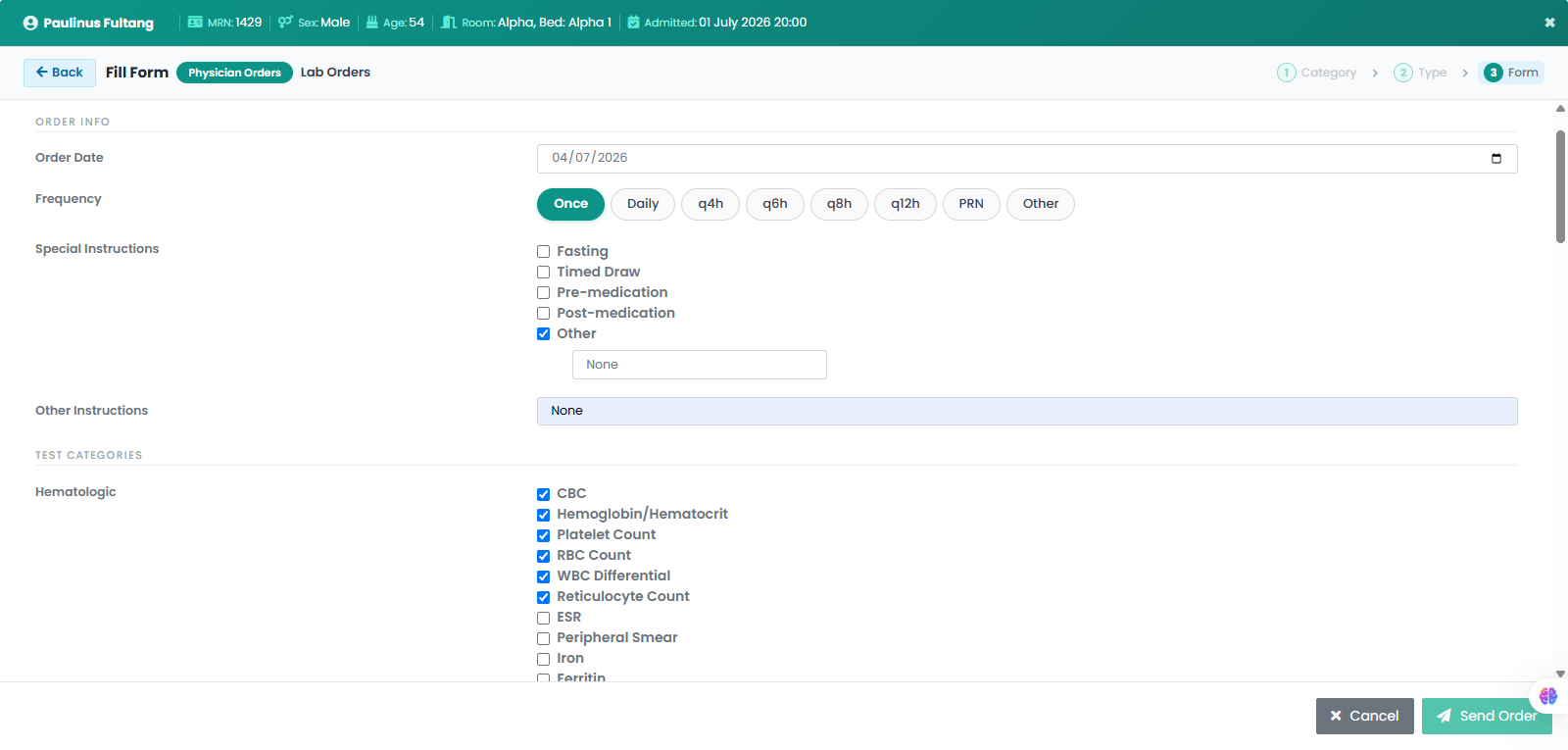Click the Physician Orders badge
The image size is (1568, 750).
point(234,73)
